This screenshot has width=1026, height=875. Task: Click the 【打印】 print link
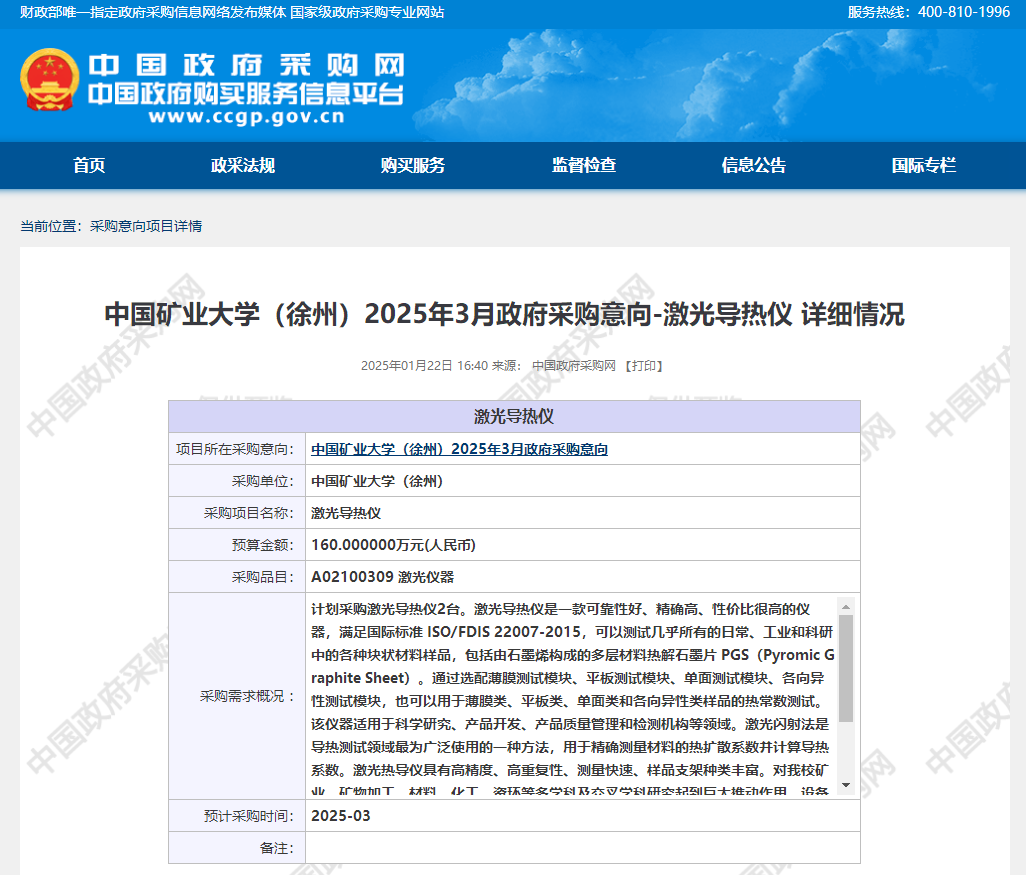click(644, 366)
